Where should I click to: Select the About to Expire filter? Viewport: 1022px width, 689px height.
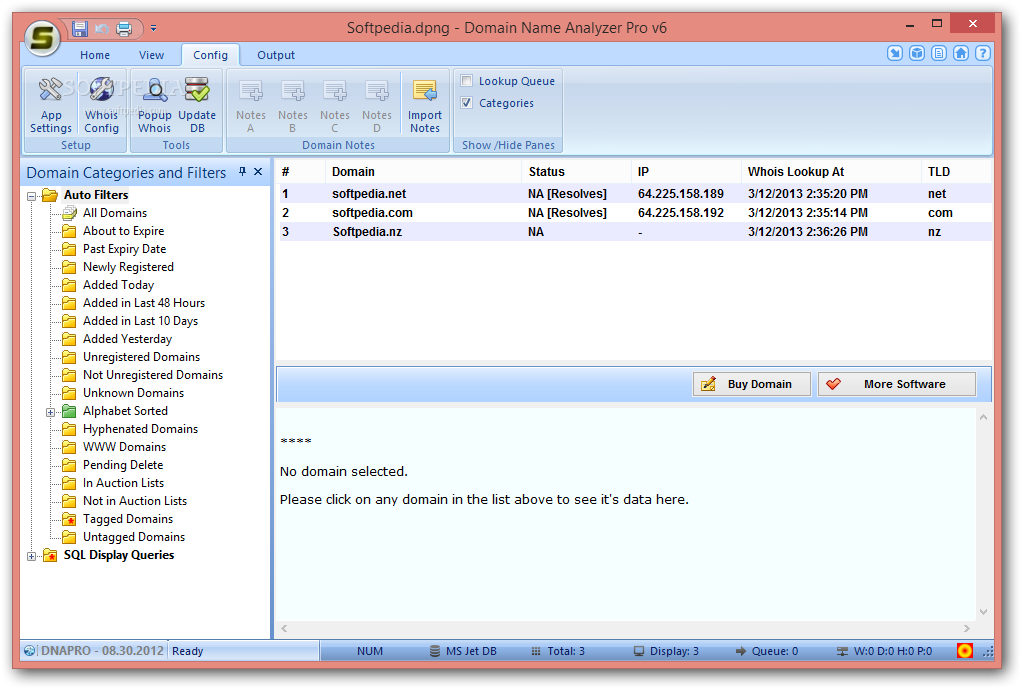123,231
